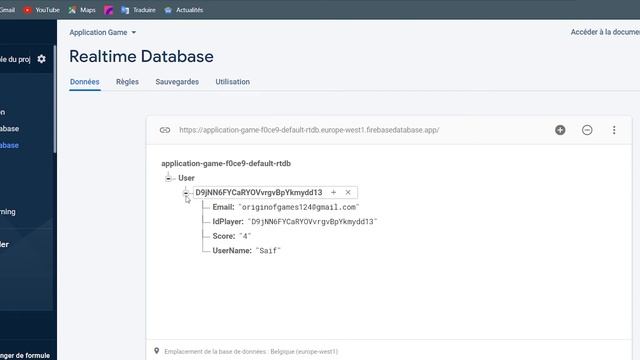
Task: Edit the IdPlayer value field
Action: [x=312, y=222]
